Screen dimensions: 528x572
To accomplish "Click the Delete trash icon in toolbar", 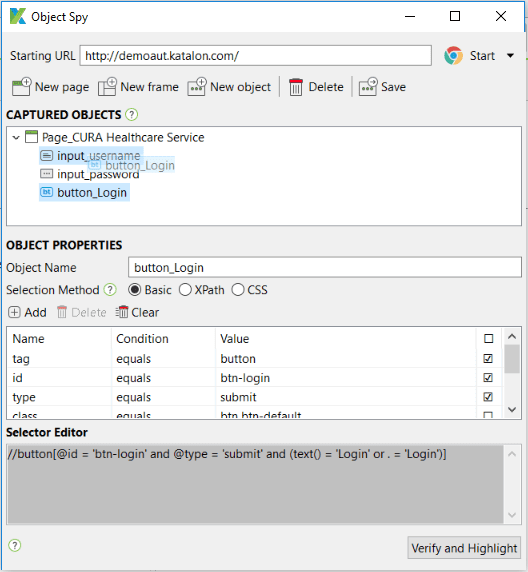I will pyautogui.click(x=296, y=87).
